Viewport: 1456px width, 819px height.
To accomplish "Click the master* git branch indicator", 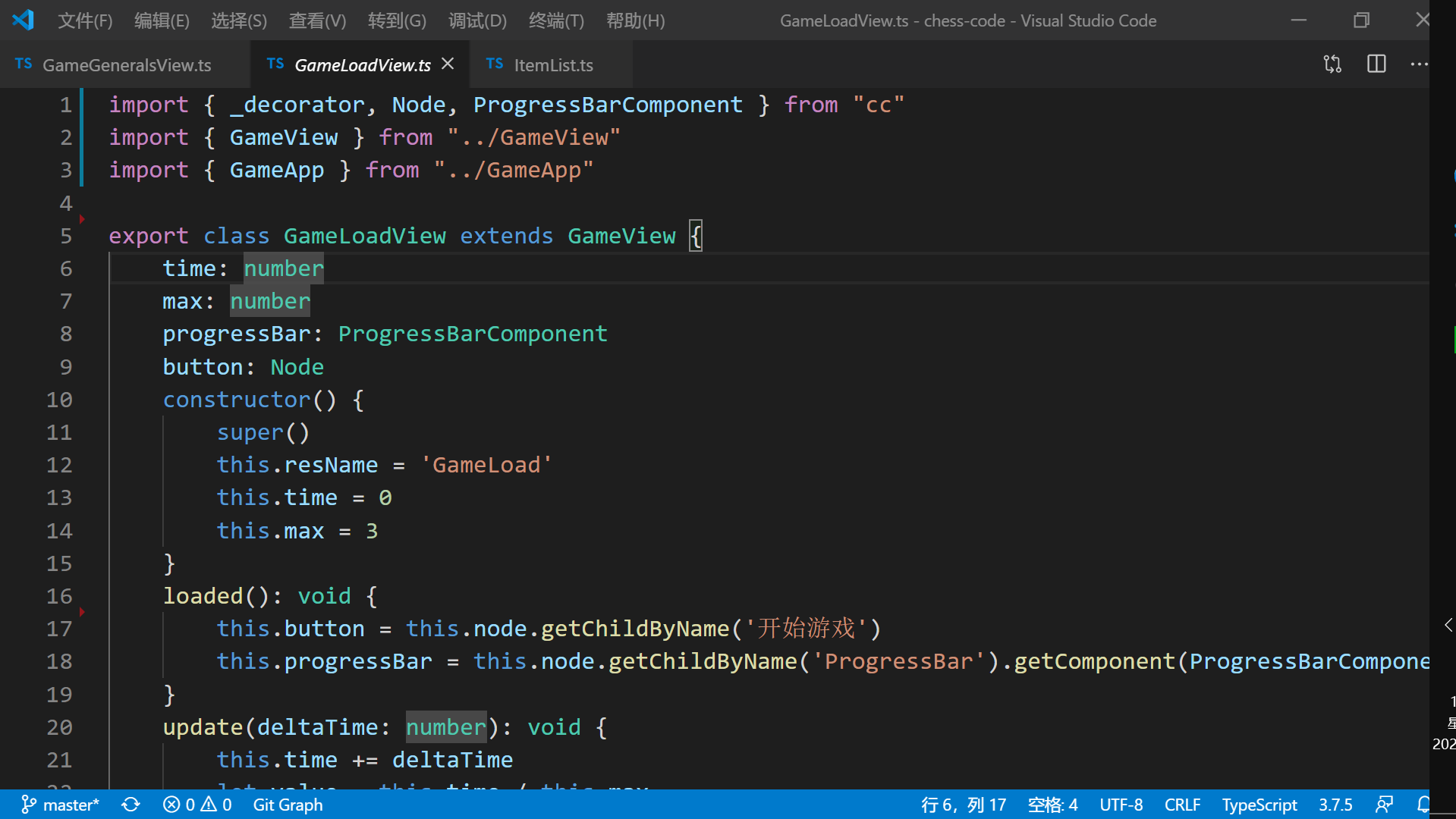I will [60, 805].
